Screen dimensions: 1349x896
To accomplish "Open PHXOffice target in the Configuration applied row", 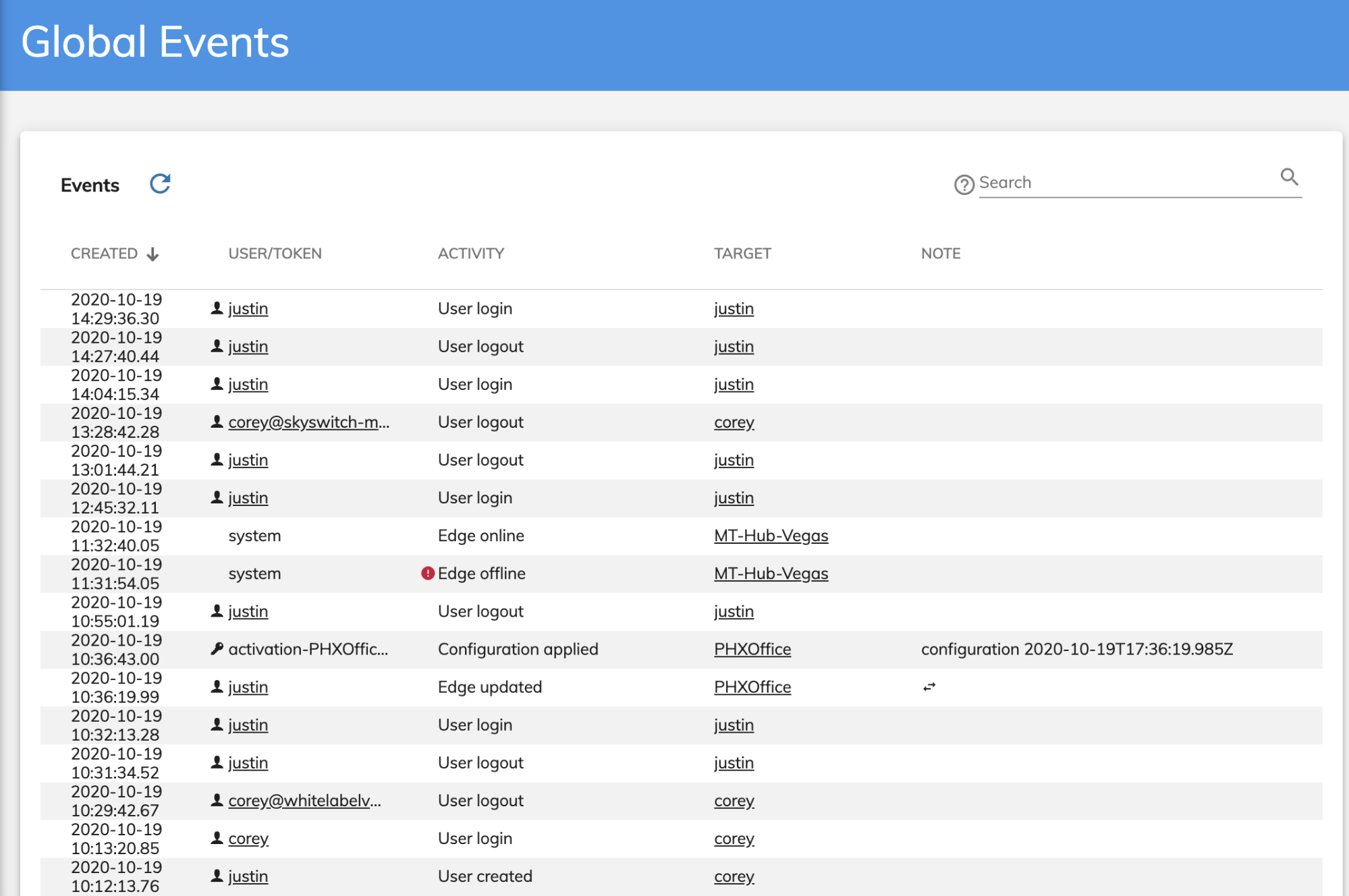I will pos(752,649).
